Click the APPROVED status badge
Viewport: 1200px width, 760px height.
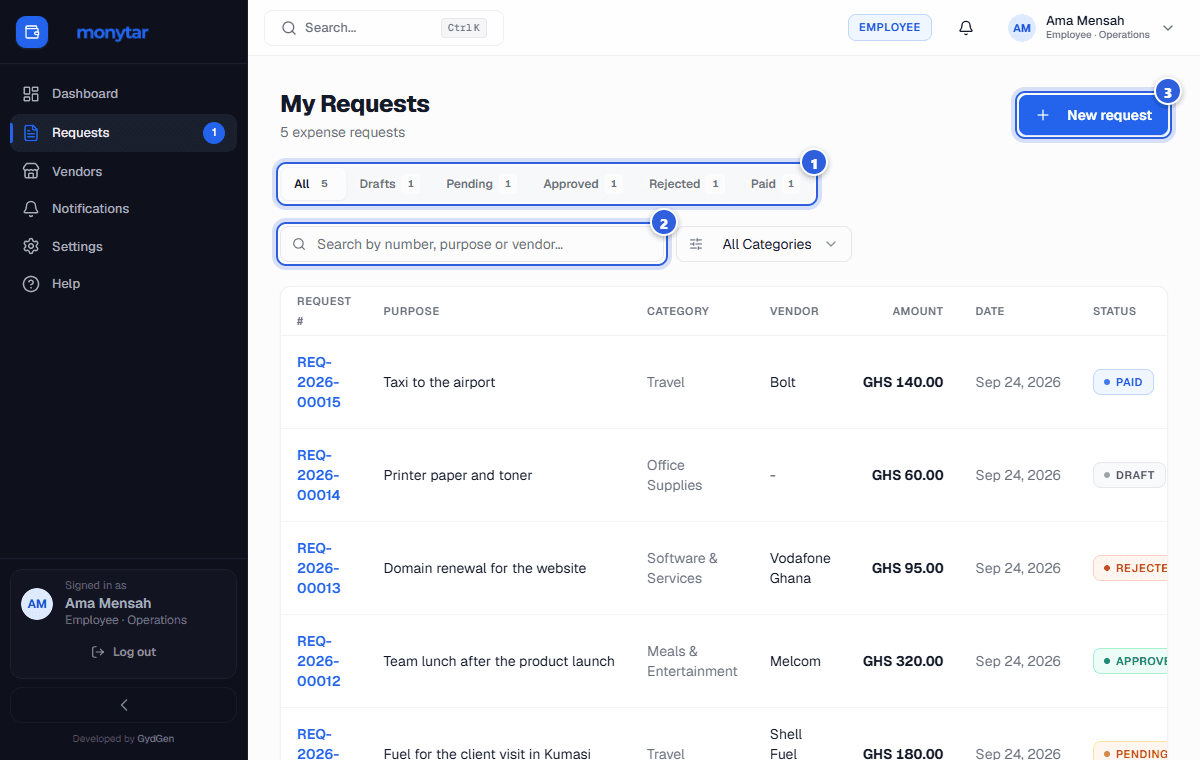pos(1130,661)
